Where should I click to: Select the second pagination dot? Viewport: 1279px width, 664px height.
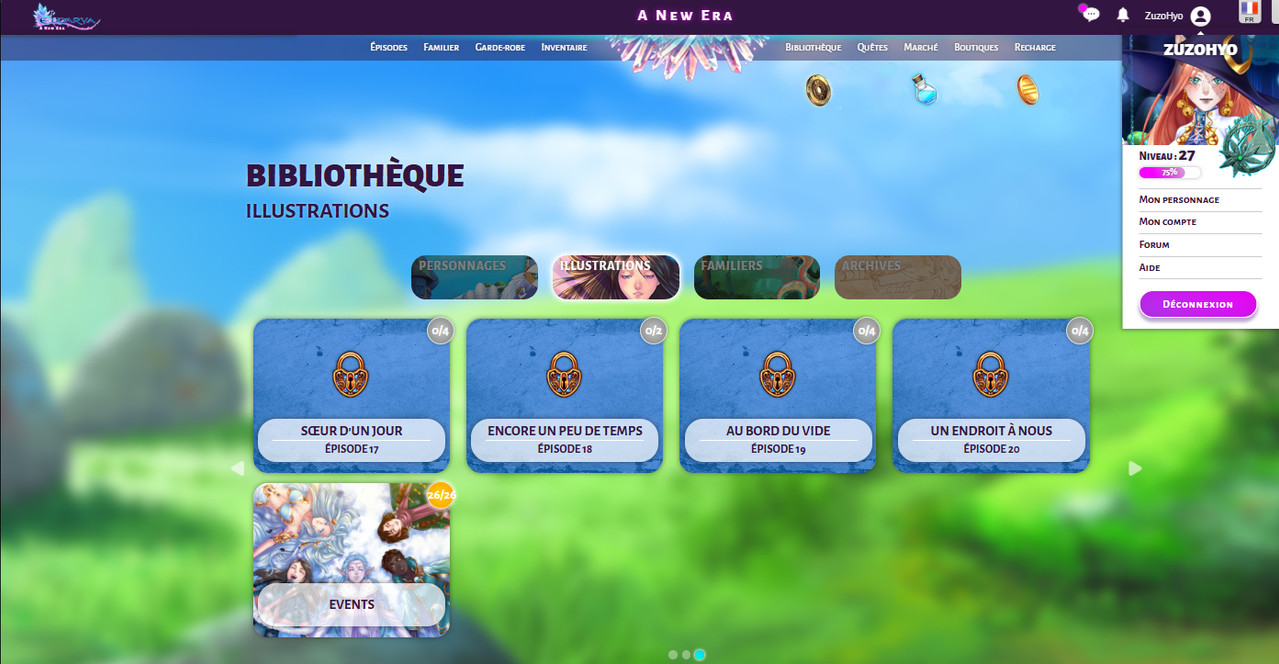[685, 655]
